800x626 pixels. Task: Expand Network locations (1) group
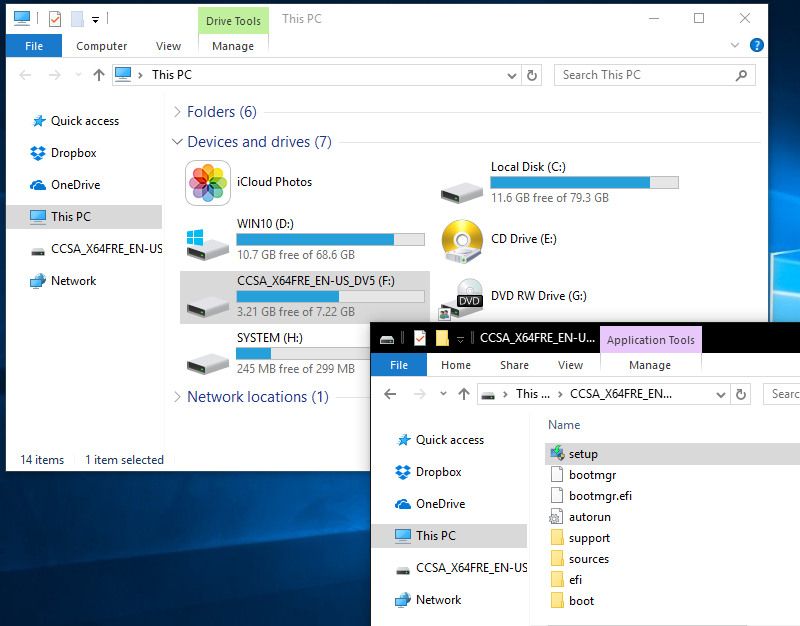tap(177, 397)
